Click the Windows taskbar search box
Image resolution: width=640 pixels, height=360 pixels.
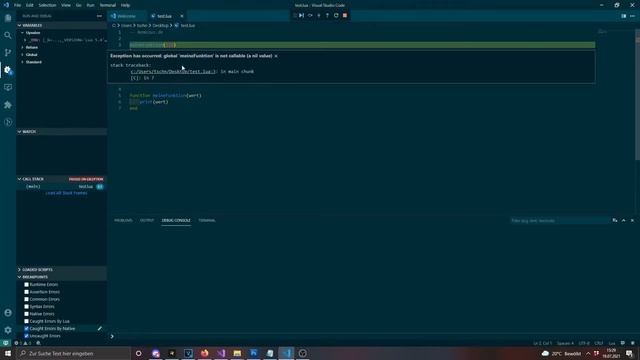73,353
